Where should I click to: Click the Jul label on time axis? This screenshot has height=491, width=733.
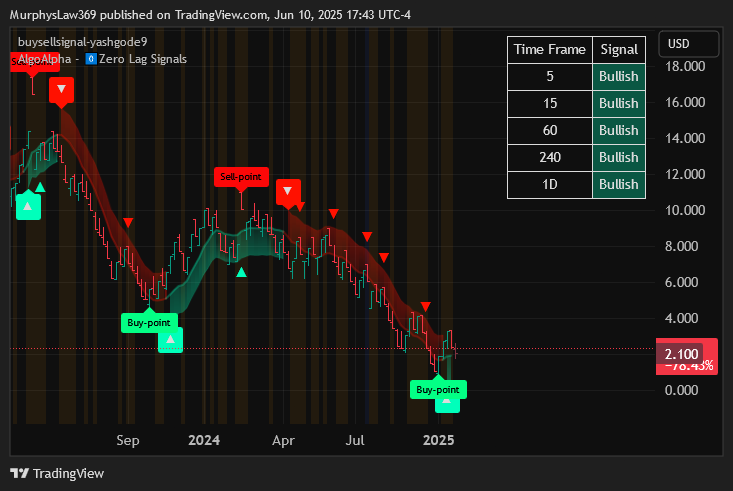click(355, 440)
